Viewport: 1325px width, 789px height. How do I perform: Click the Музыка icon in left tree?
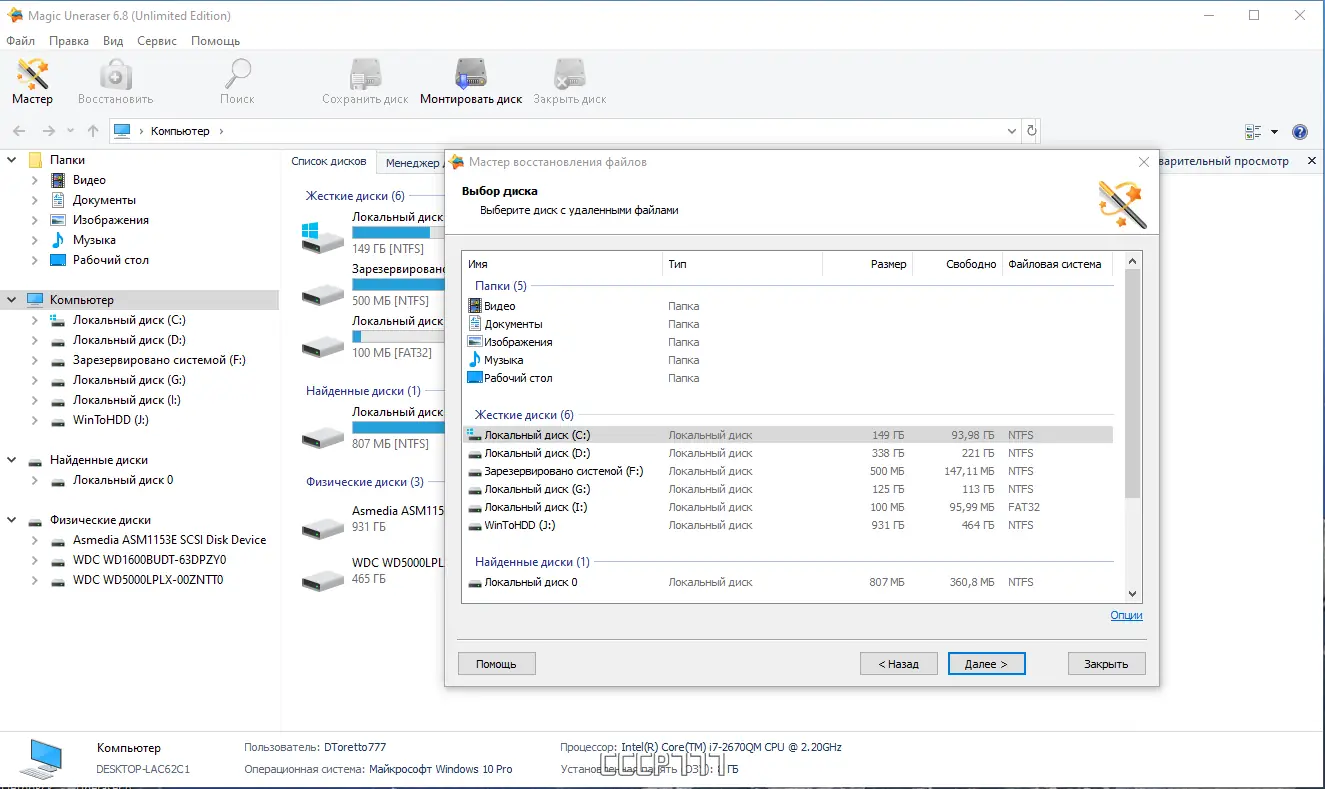point(57,240)
